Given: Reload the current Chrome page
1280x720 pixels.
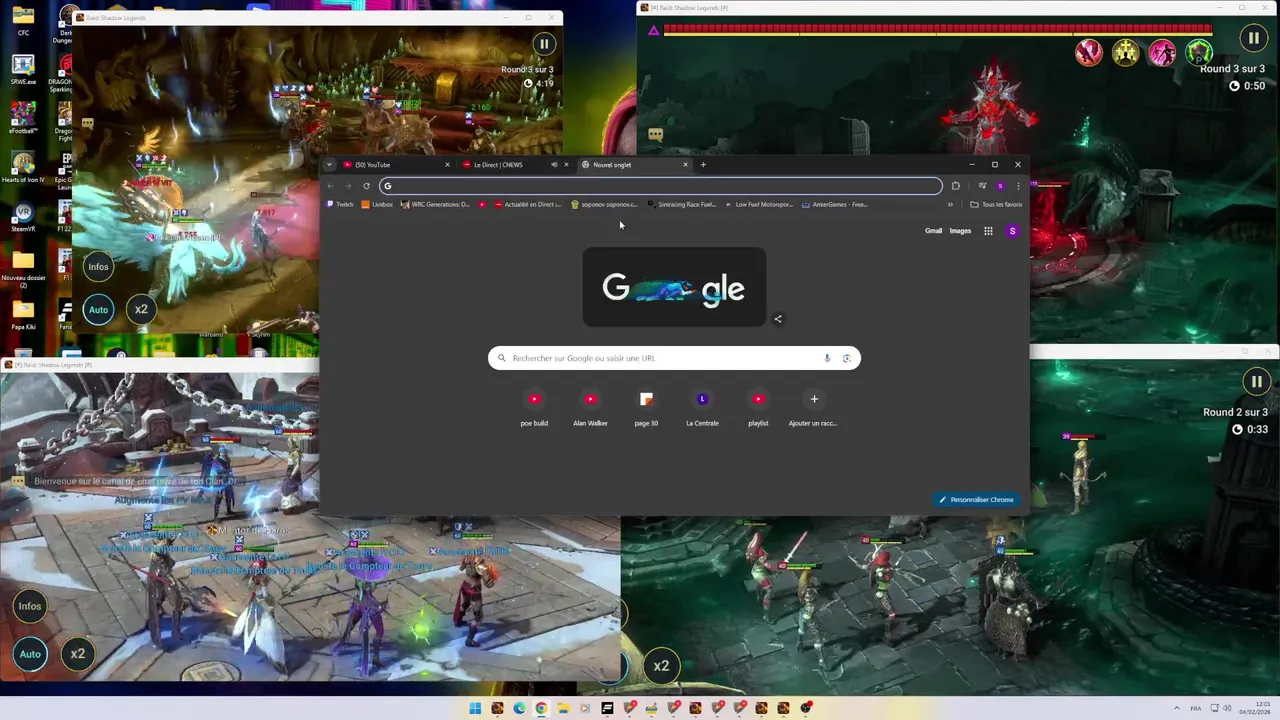Looking at the screenshot, I should click(366, 185).
